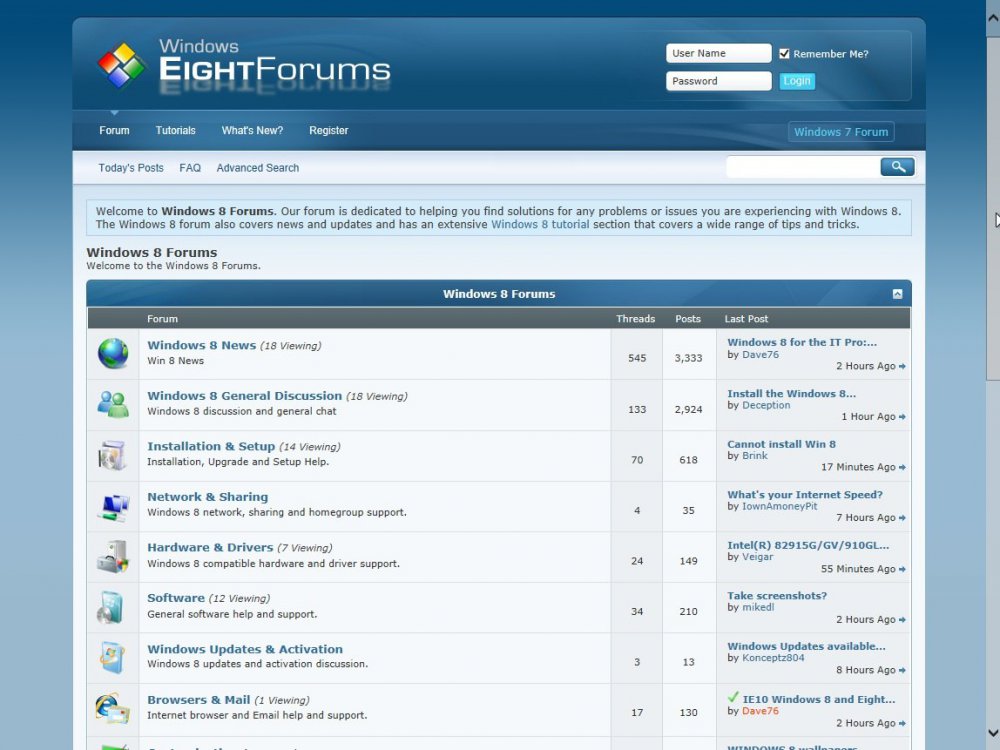Open the thread Cannot install Win 8

click(780, 444)
